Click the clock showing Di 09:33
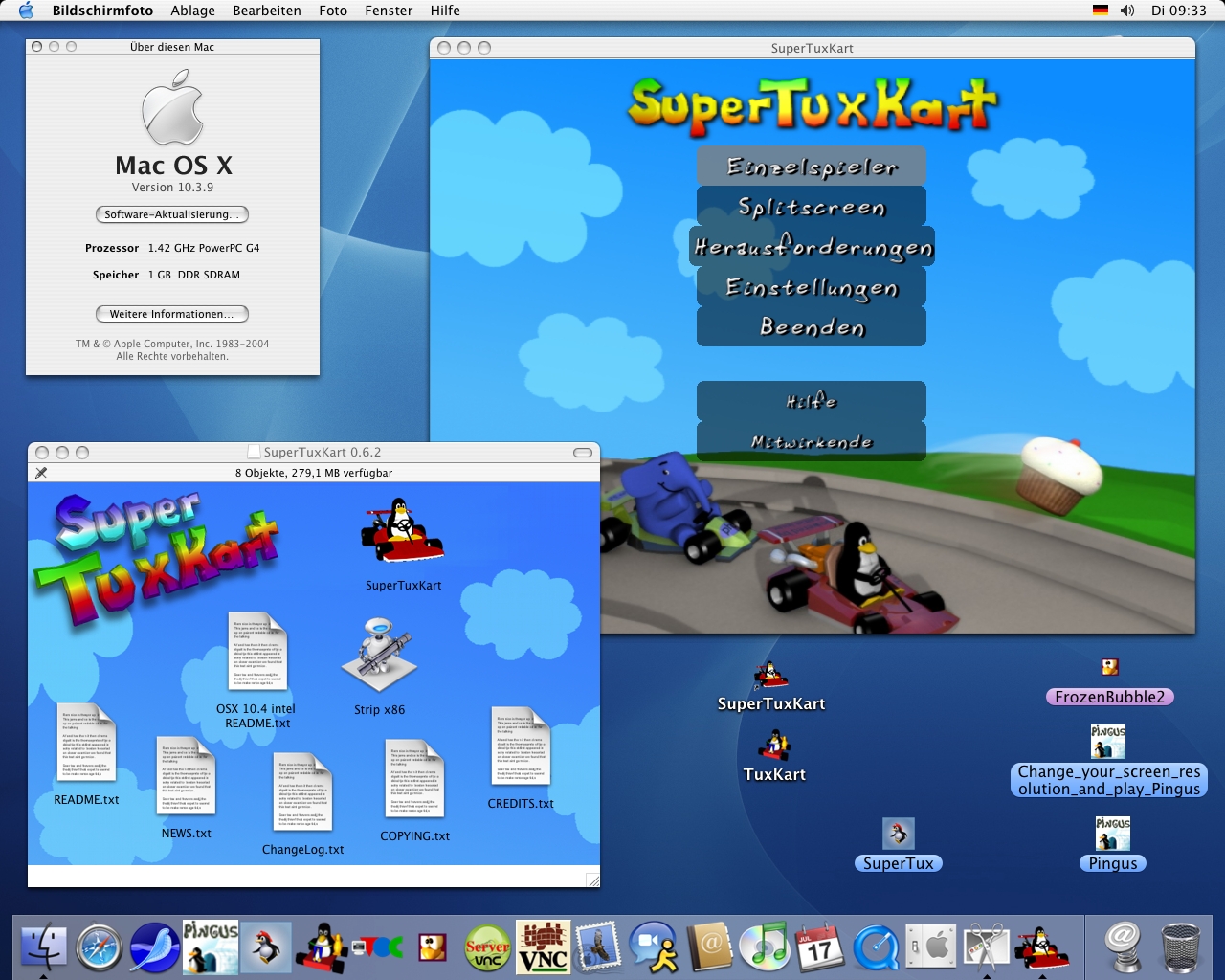This screenshot has height=980, width=1225. coord(1178,11)
